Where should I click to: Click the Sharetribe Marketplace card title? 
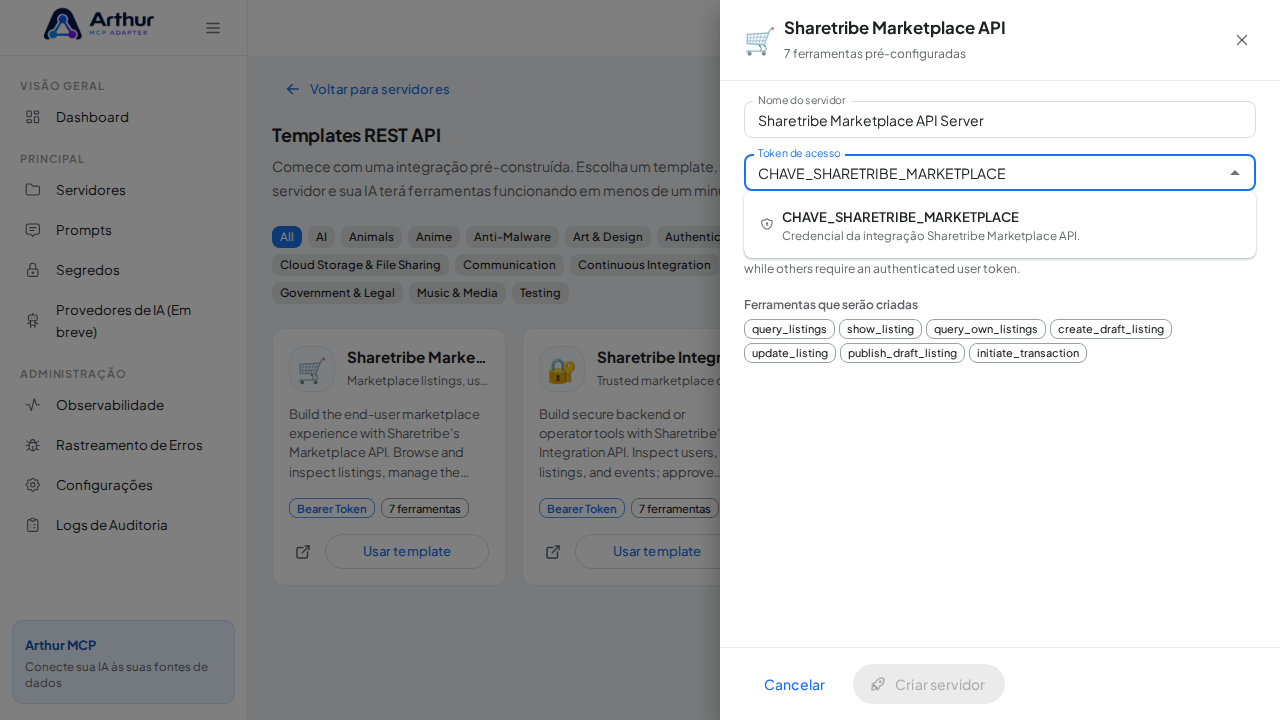416,357
